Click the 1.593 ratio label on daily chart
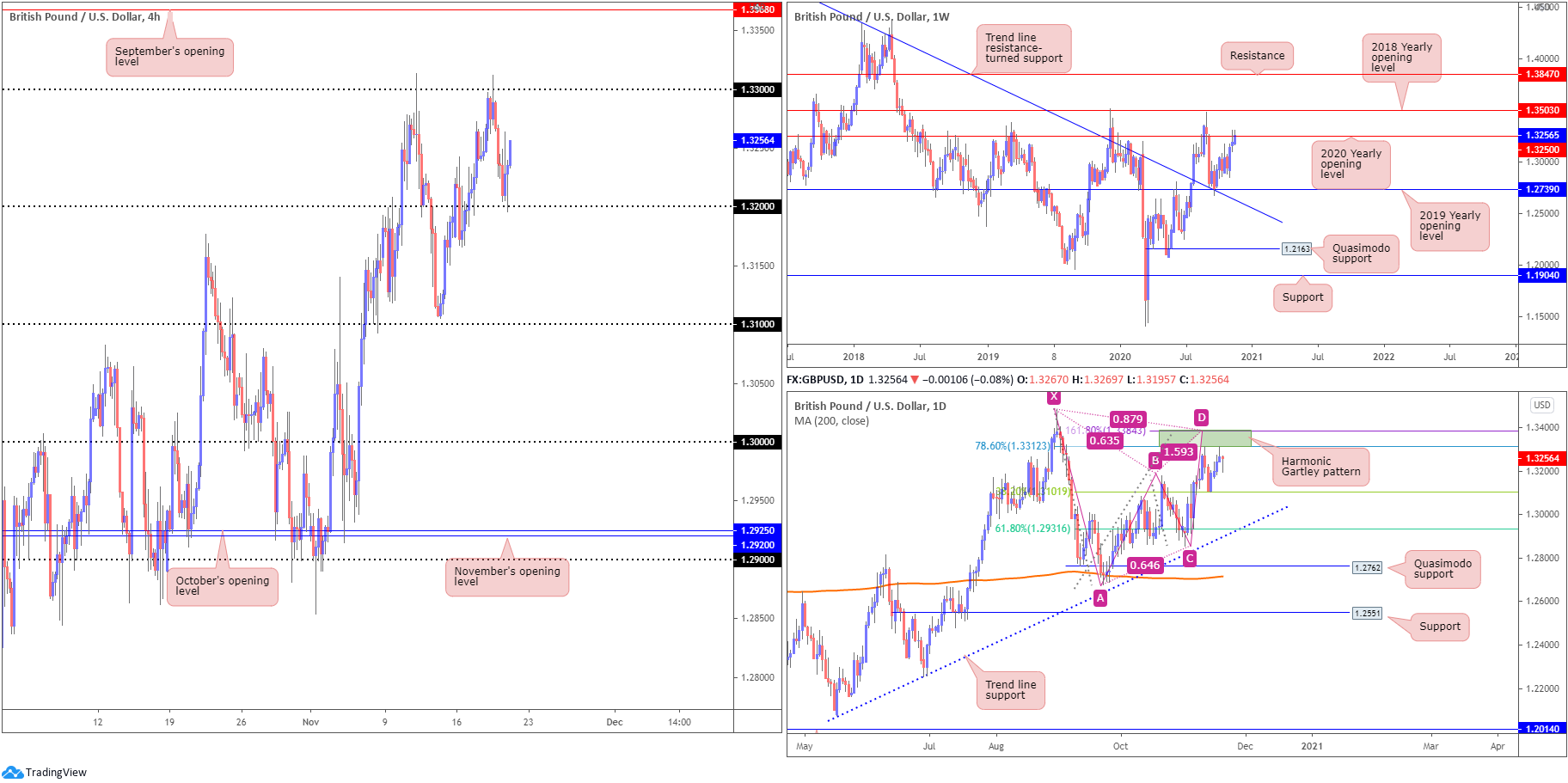The height and width of the screenshot is (783, 1568). 1178,452
